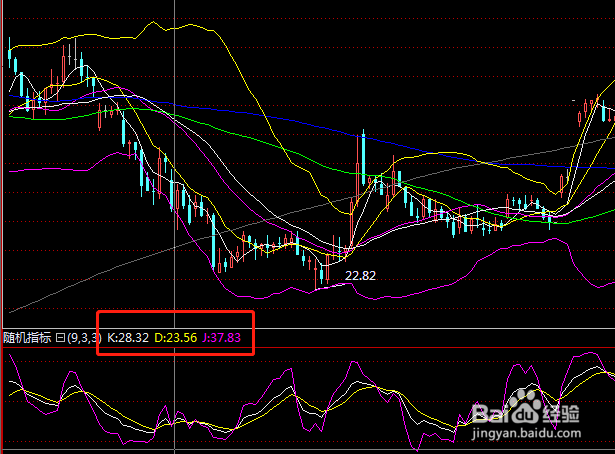
Task: Click the 随机指标 indicator label
Action: click(27, 338)
